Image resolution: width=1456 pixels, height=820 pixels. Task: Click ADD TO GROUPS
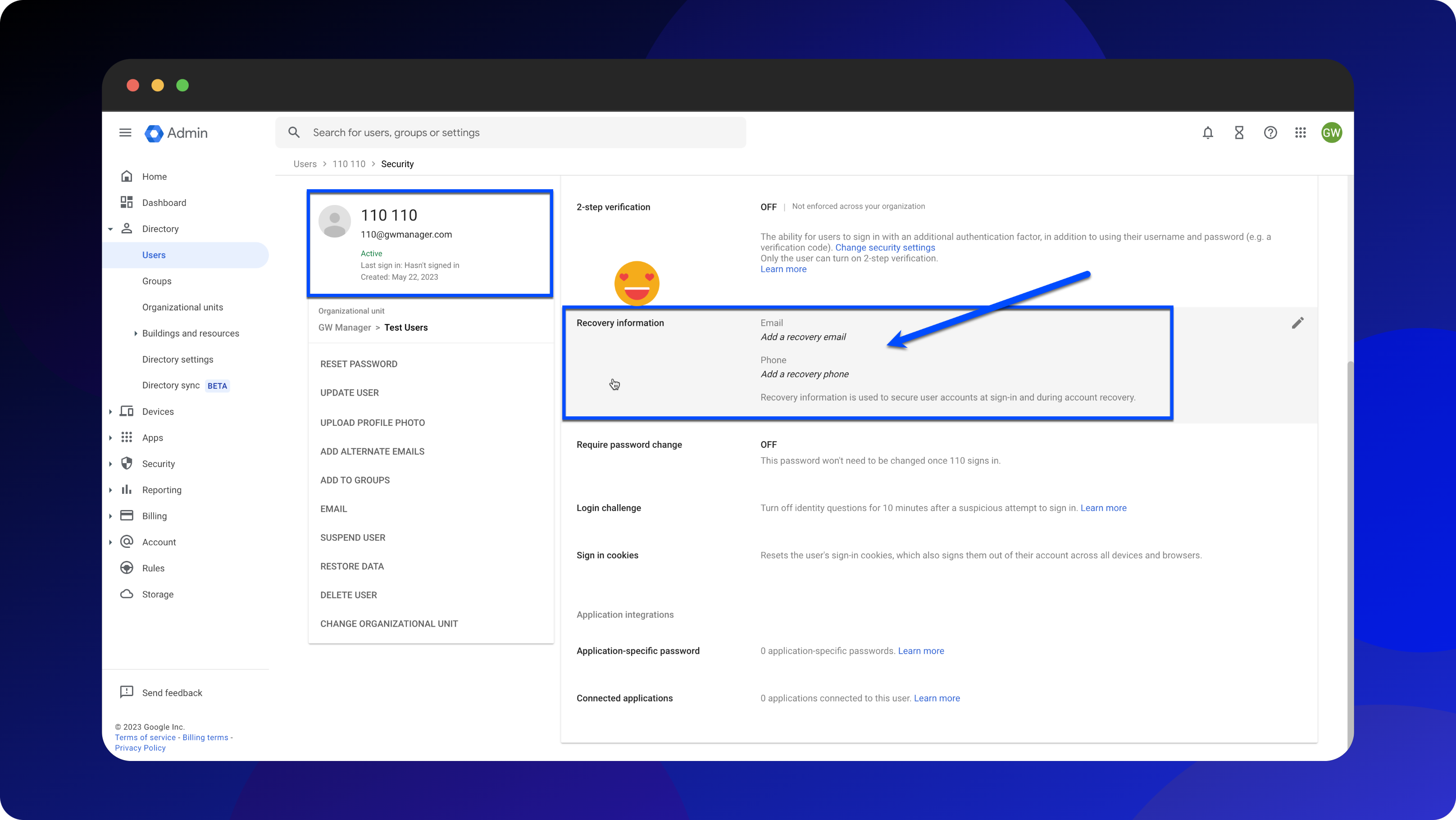(x=355, y=480)
